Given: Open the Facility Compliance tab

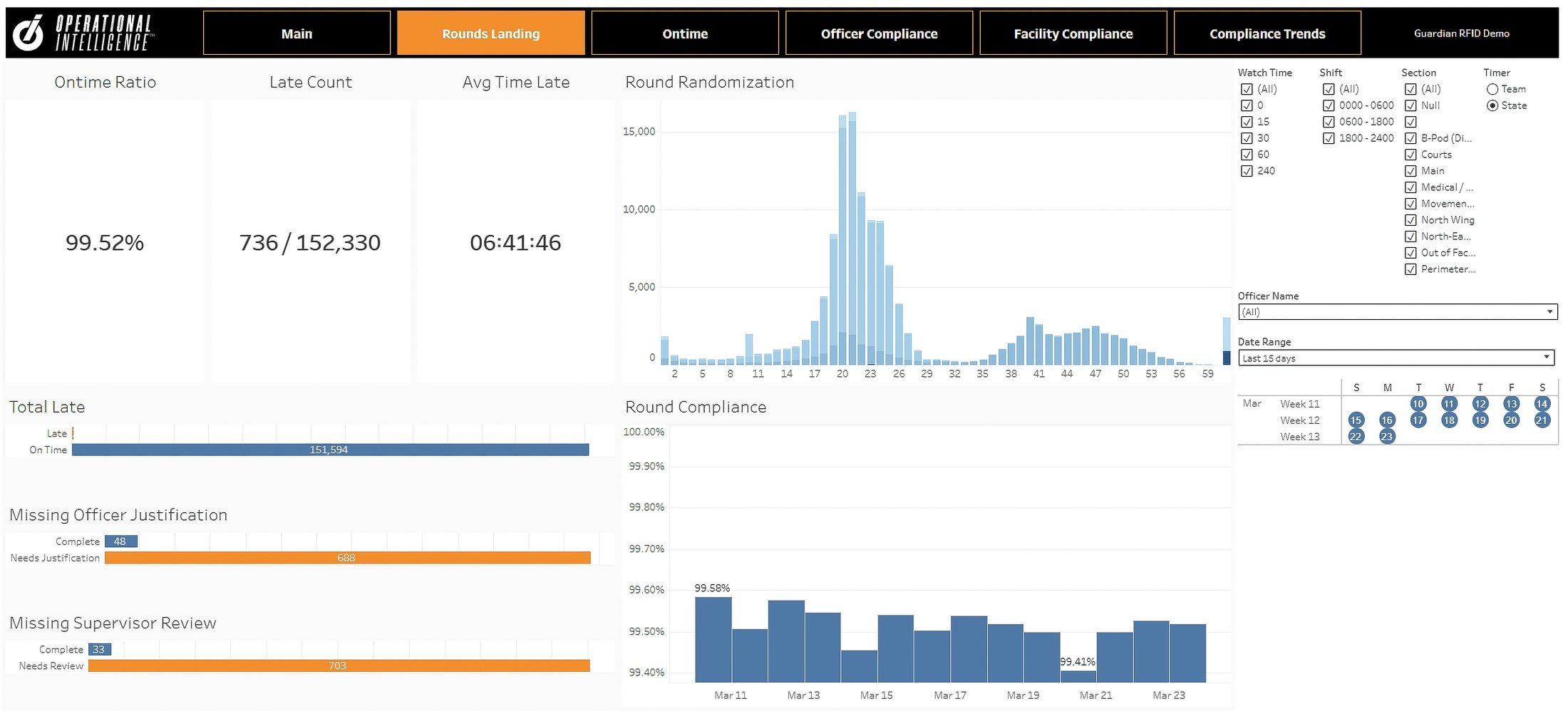Looking at the screenshot, I should click(x=1073, y=33).
